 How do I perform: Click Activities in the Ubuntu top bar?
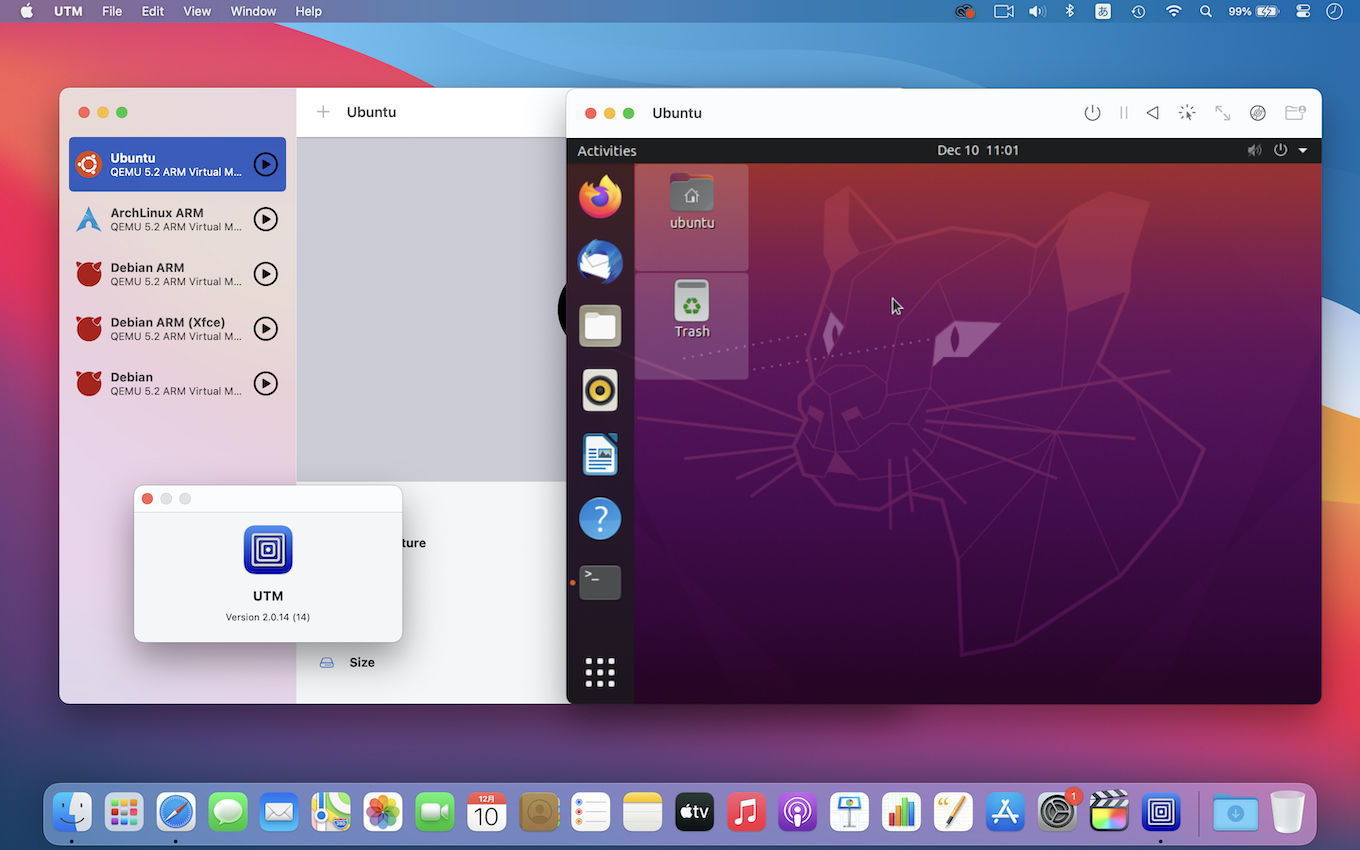tap(607, 151)
